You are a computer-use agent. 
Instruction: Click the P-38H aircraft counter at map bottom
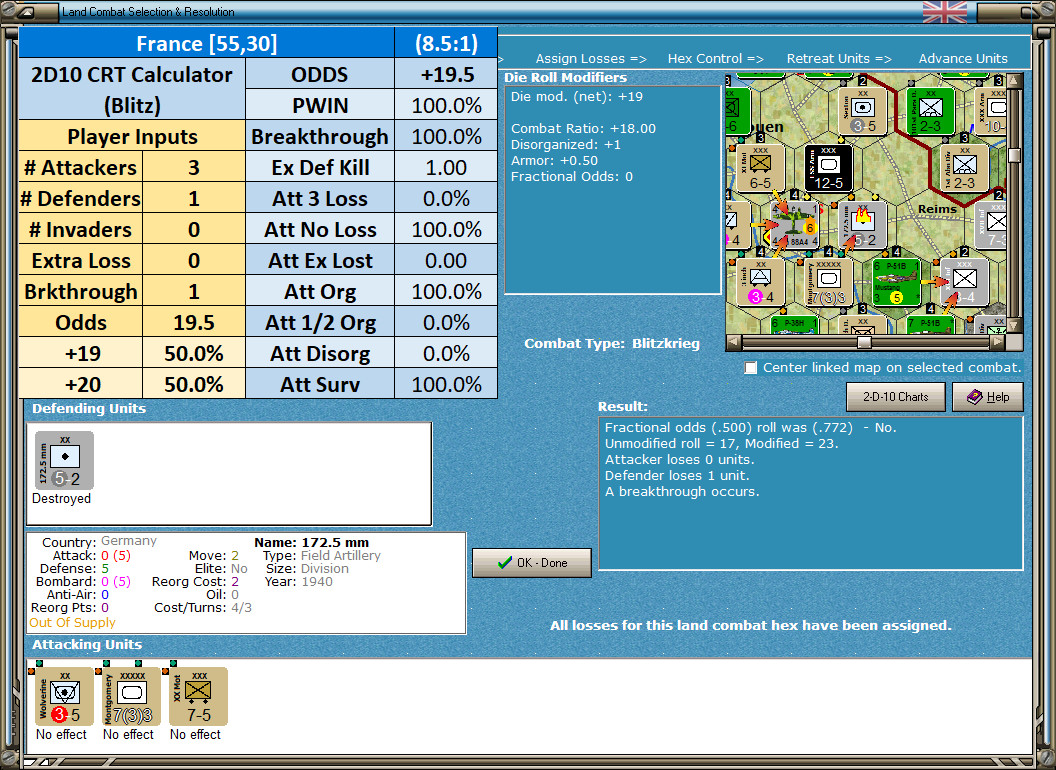click(x=794, y=325)
